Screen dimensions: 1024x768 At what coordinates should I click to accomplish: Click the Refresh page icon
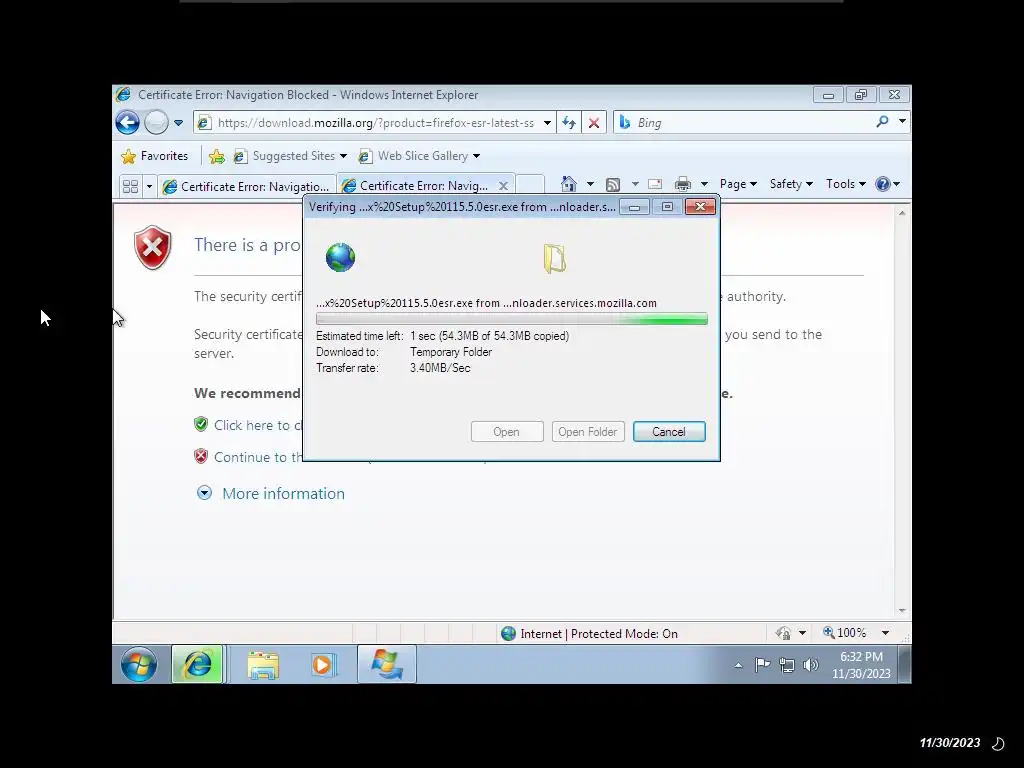pyautogui.click(x=569, y=122)
